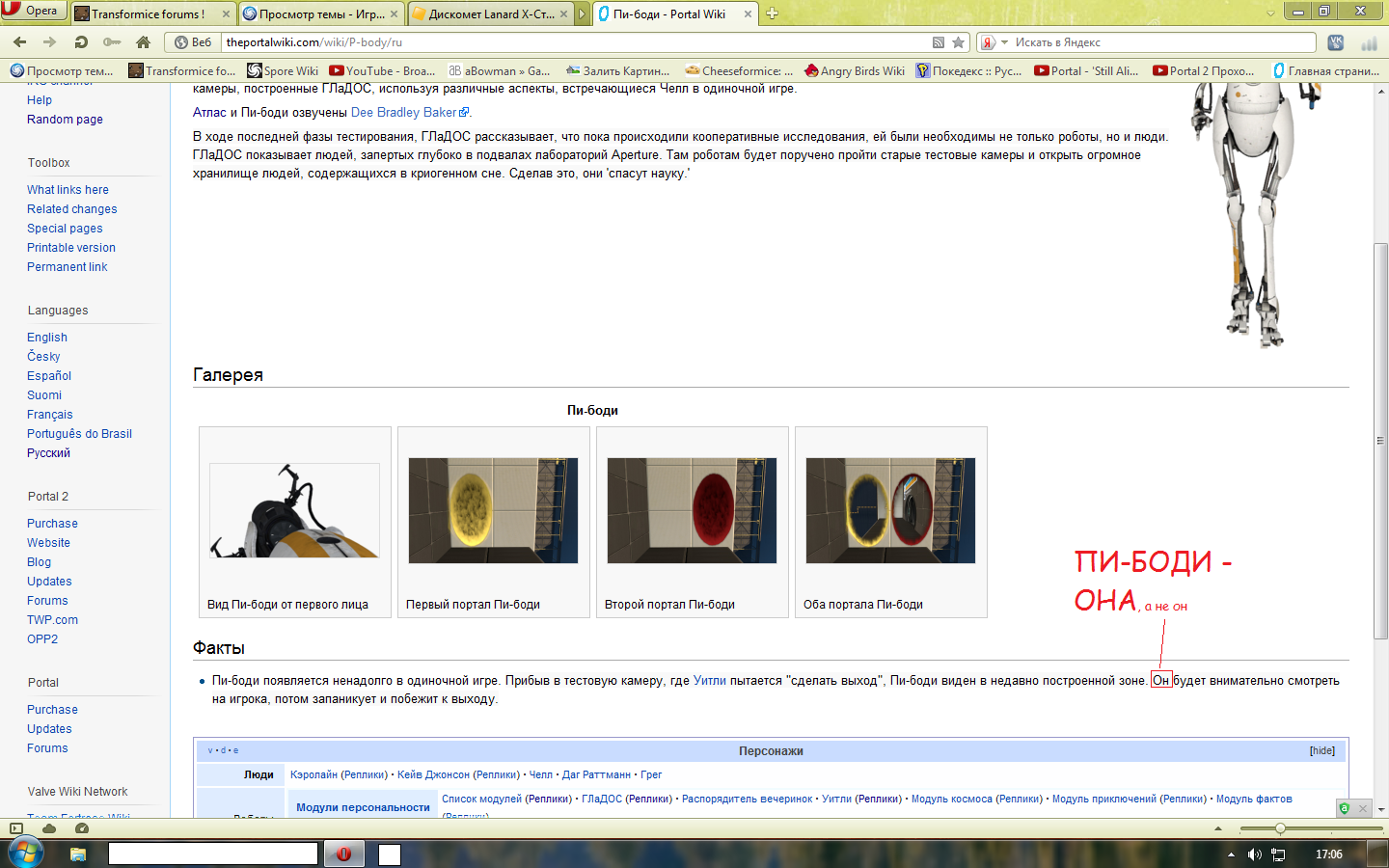Click Random page in sidebar
The height and width of the screenshot is (868, 1389).
tap(65, 120)
